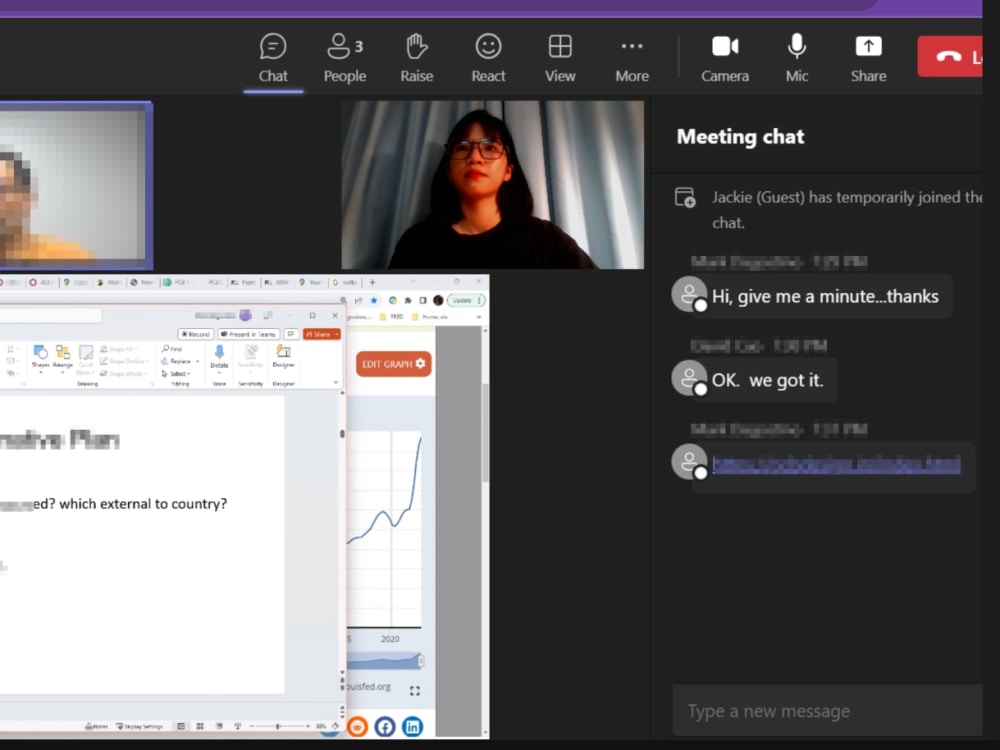The height and width of the screenshot is (750, 1000).
Task: Mute or unmute the Mic
Action: point(797,58)
